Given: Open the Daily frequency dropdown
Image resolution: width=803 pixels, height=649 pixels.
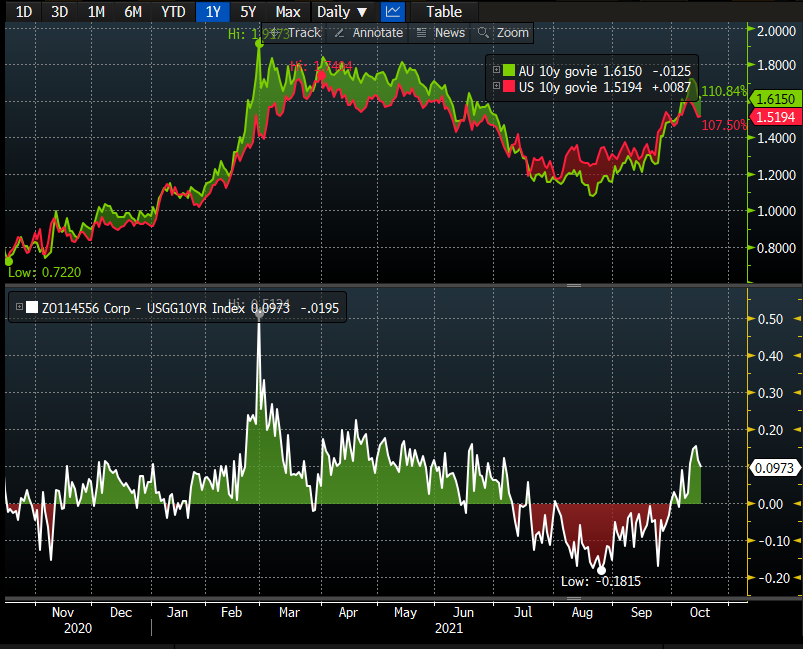Looking at the screenshot, I should click(341, 12).
